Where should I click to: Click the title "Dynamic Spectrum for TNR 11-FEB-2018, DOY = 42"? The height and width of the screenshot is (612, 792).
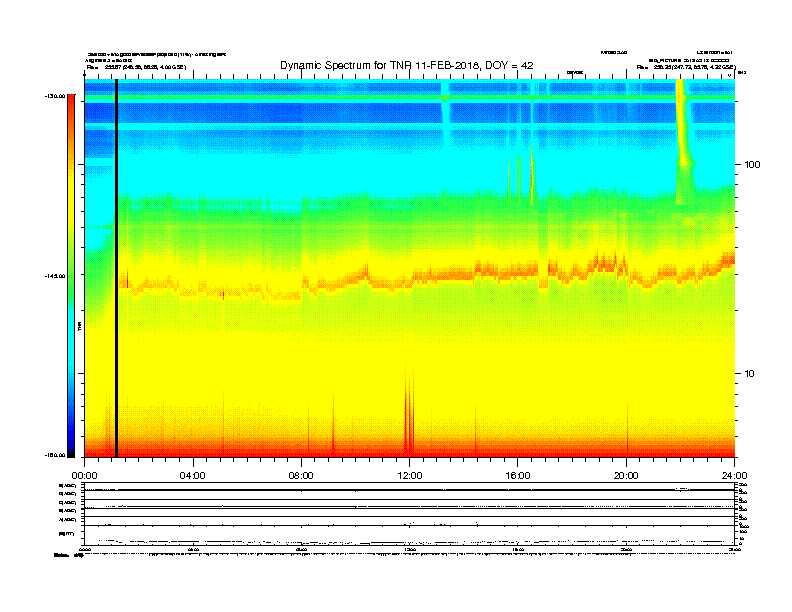pyautogui.click(x=407, y=65)
